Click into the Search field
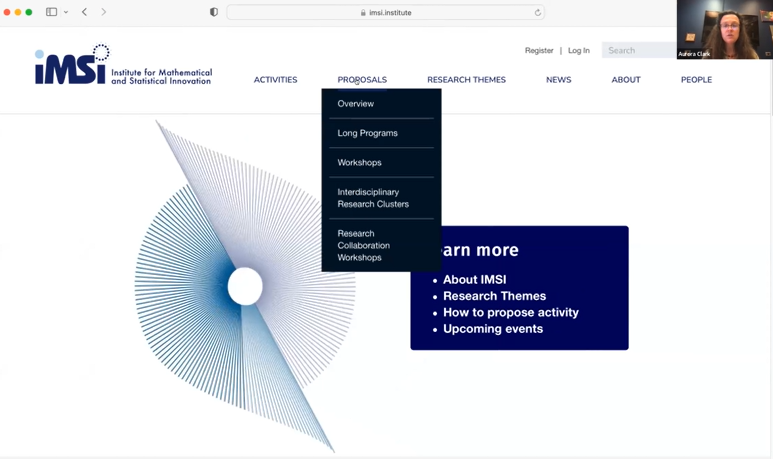Viewport: 773px width, 459px height. [x=637, y=50]
